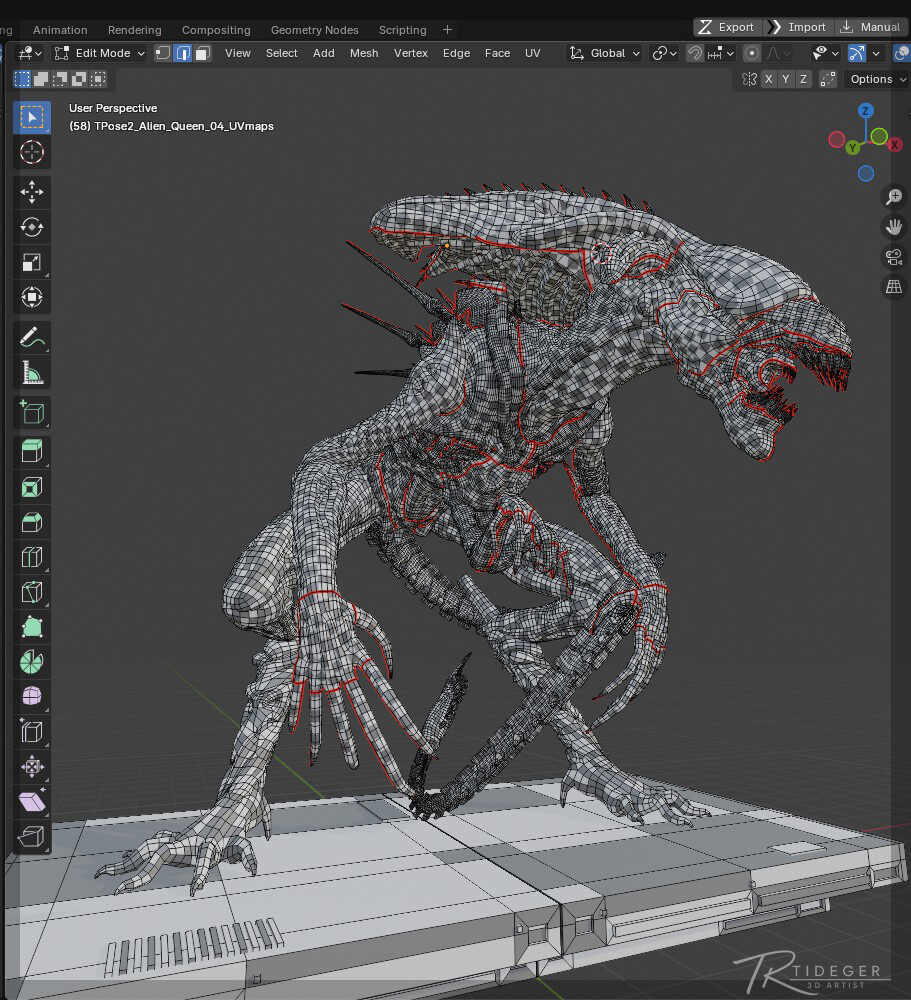Switch to edge select mode
Viewport: 911px width, 1000px height.
click(182, 53)
